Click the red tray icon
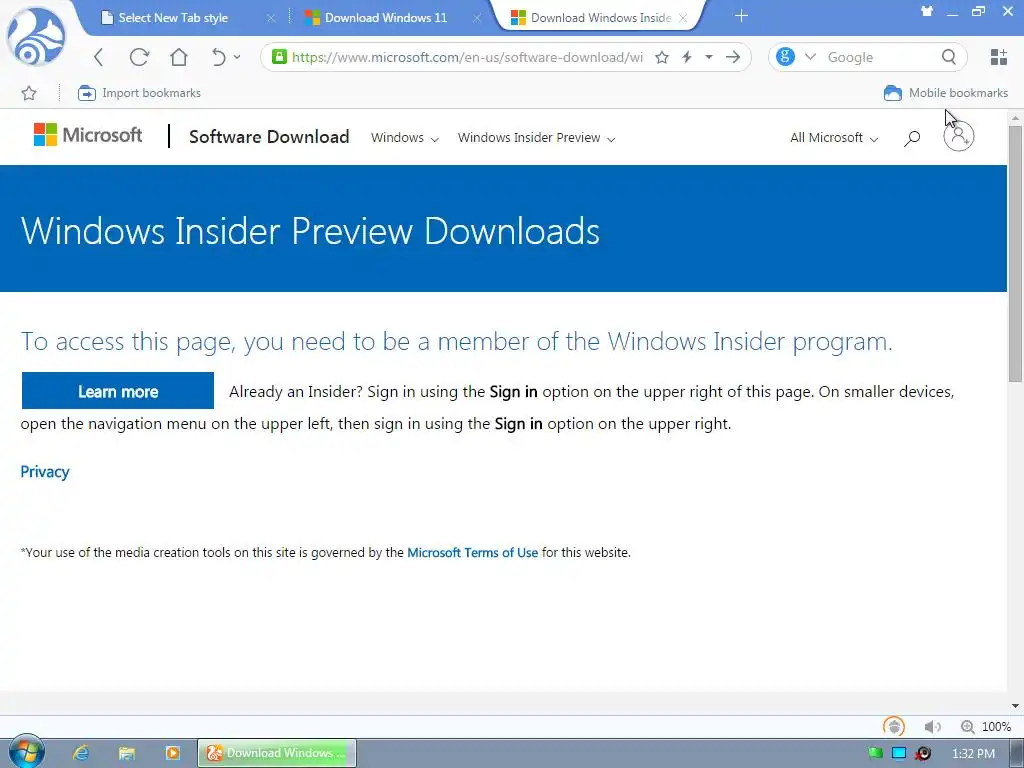The width and height of the screenshot is (1024, 768). pos(923,754)
